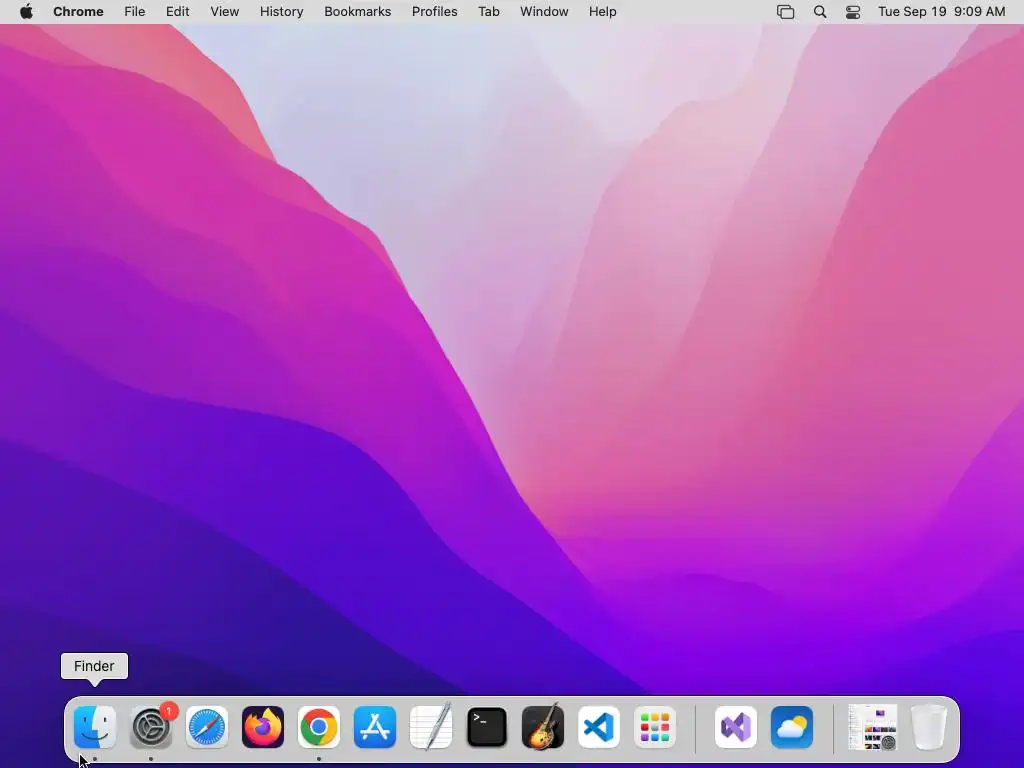Open the Window menu

544,12
